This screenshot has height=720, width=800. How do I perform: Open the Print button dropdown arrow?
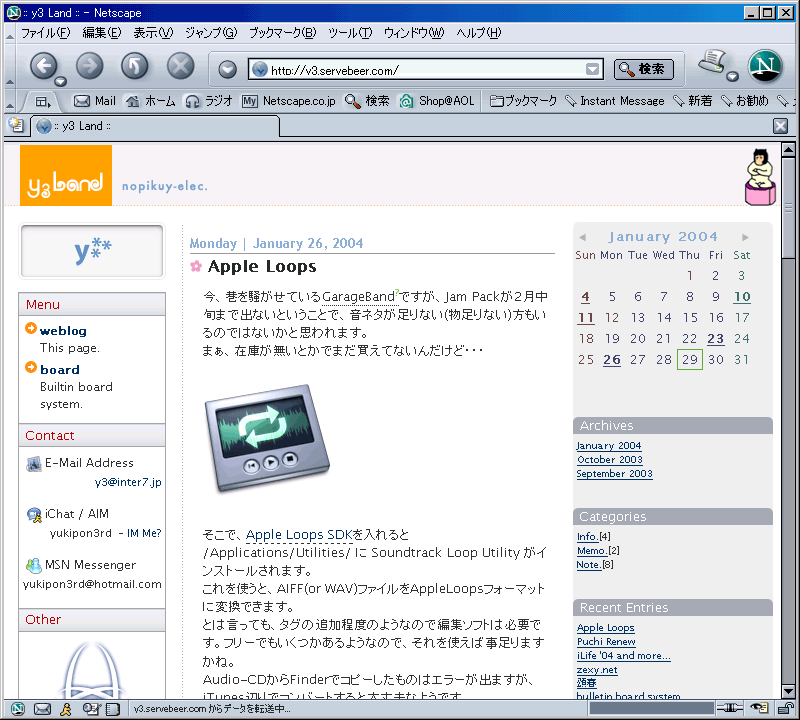(733, 77)
